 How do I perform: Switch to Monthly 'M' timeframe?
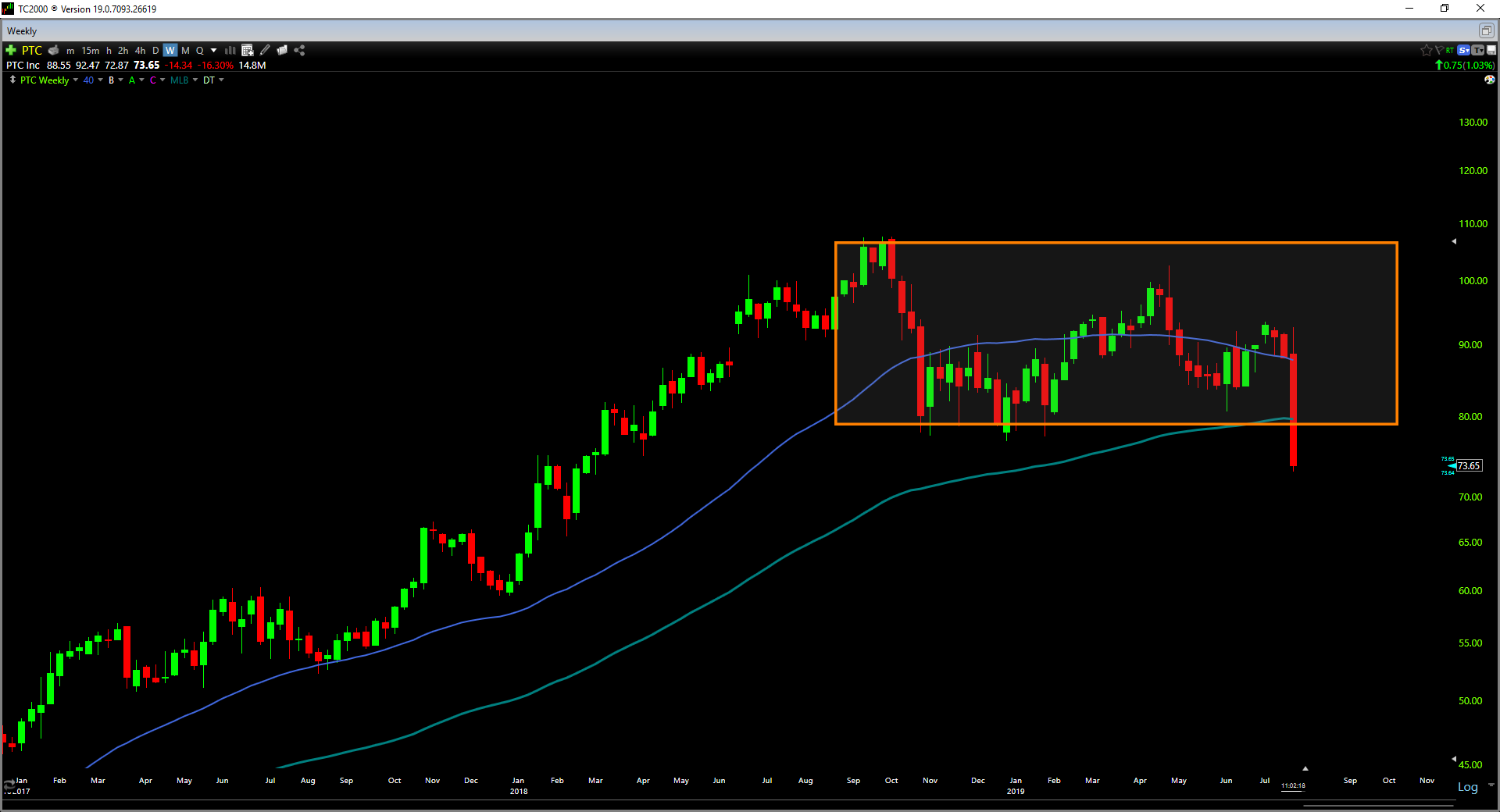186,51
